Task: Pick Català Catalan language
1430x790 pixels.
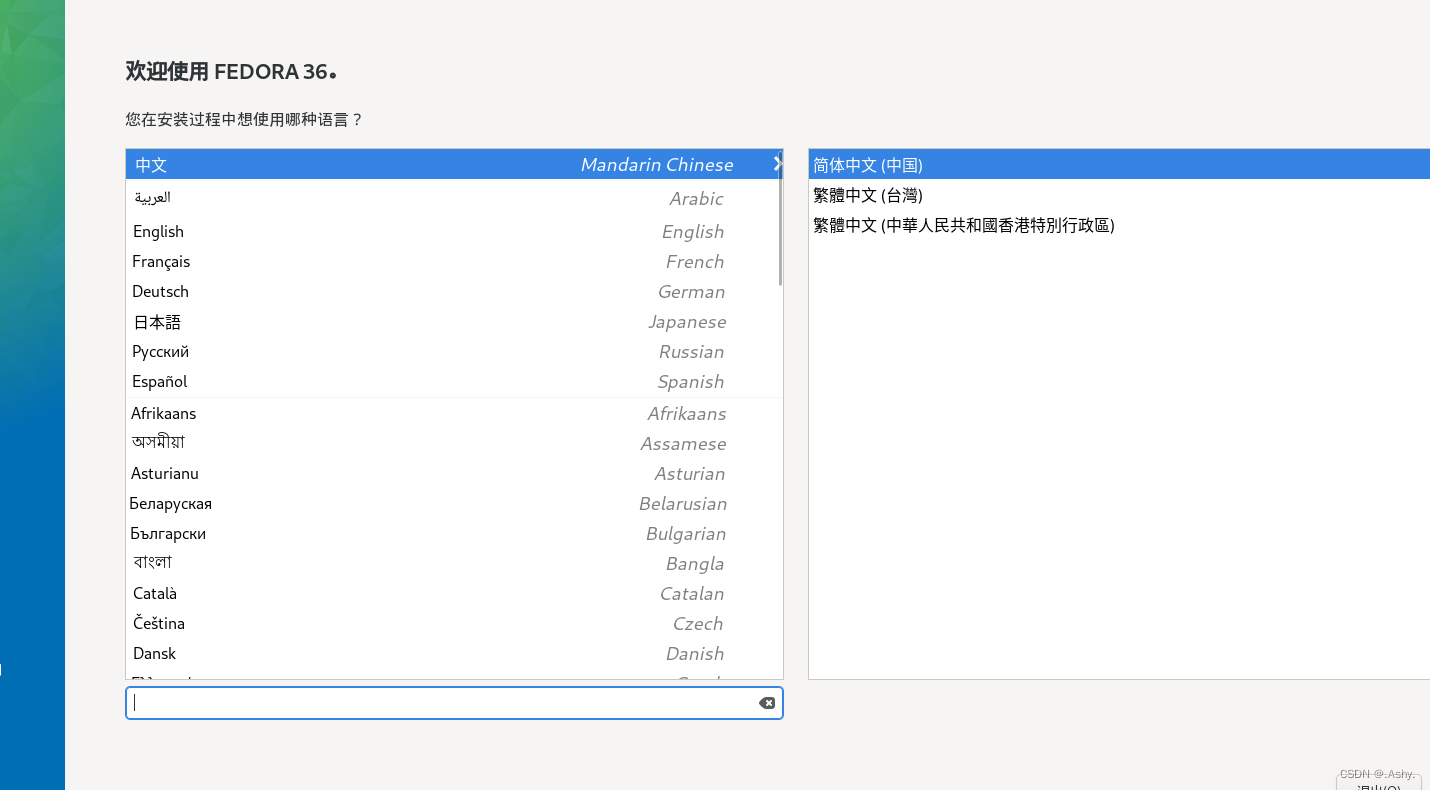Action: (454, 593)
